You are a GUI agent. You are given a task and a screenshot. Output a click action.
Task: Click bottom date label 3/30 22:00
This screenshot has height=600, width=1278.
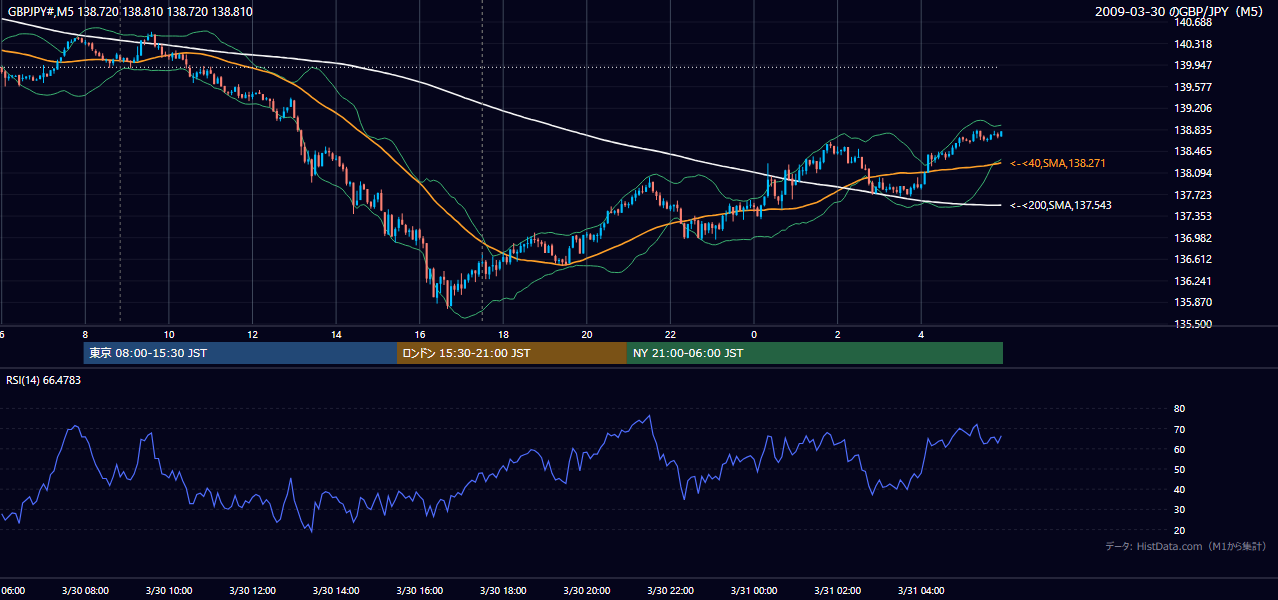click(670, 590)
